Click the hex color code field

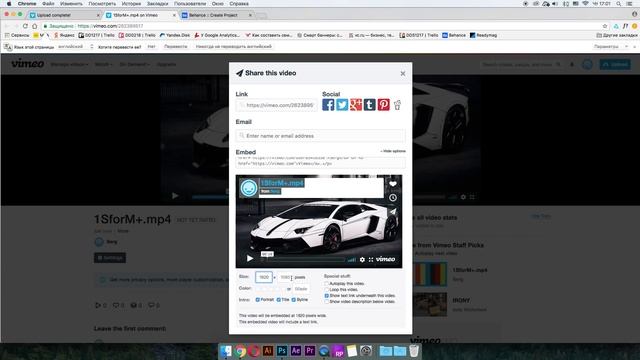pos(301,289)
